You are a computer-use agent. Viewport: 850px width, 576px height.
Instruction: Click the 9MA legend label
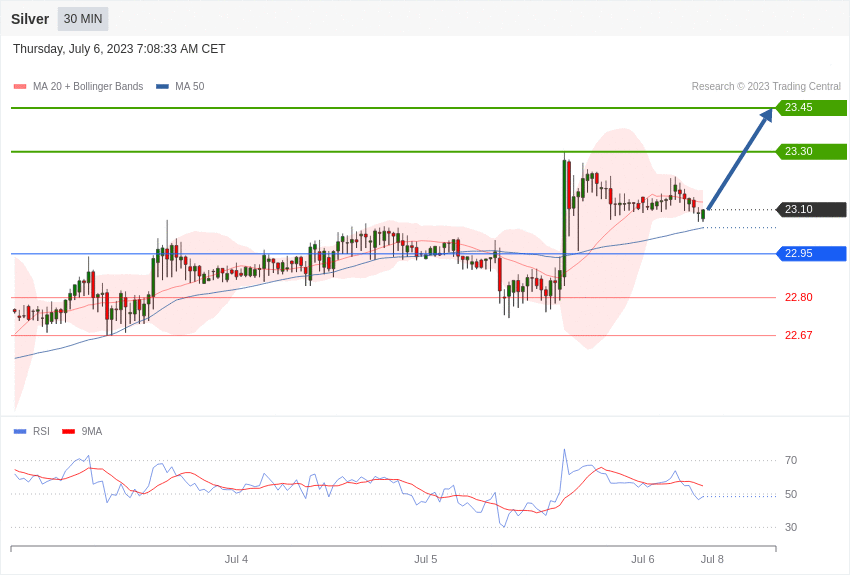92,431
